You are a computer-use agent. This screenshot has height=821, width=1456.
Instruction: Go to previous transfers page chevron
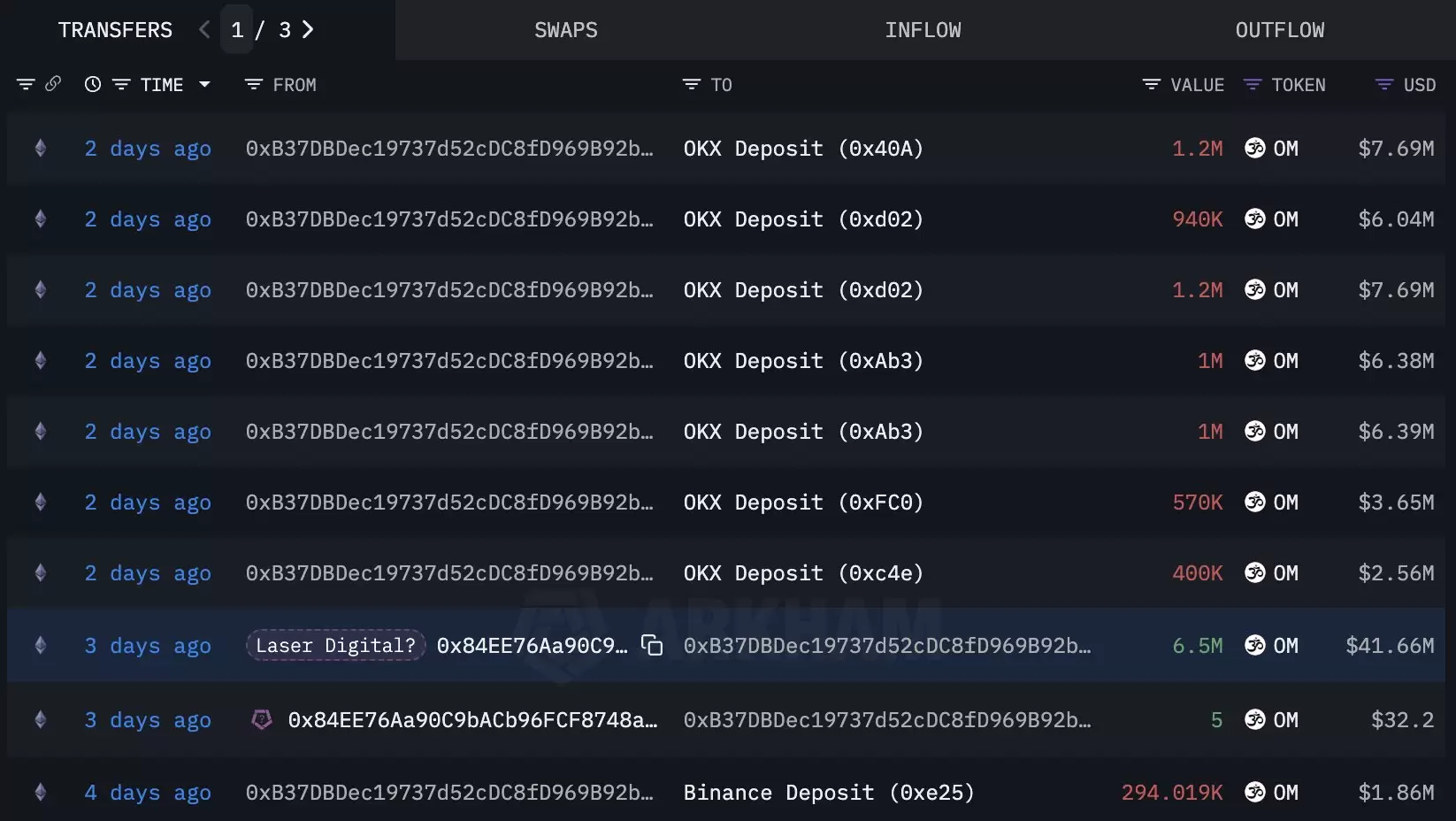click(204, 30)
